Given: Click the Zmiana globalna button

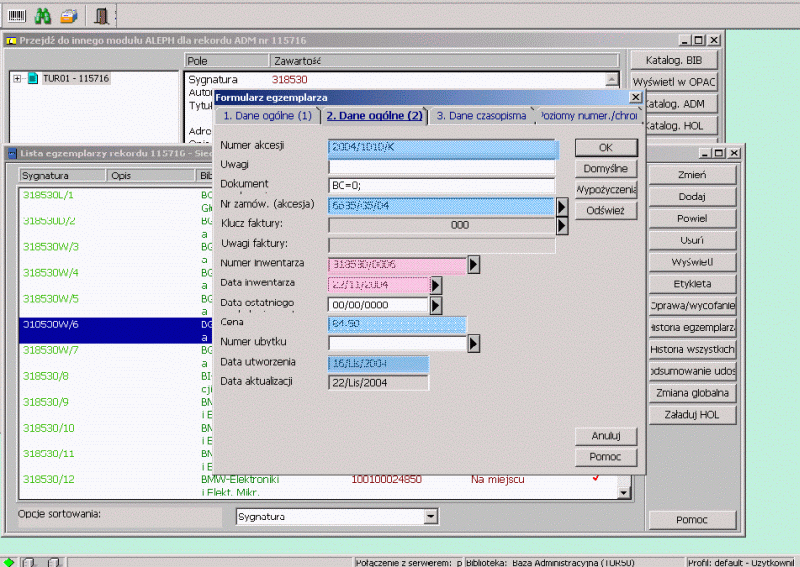Looking at the screenshot, I should [x=692, y=393].
